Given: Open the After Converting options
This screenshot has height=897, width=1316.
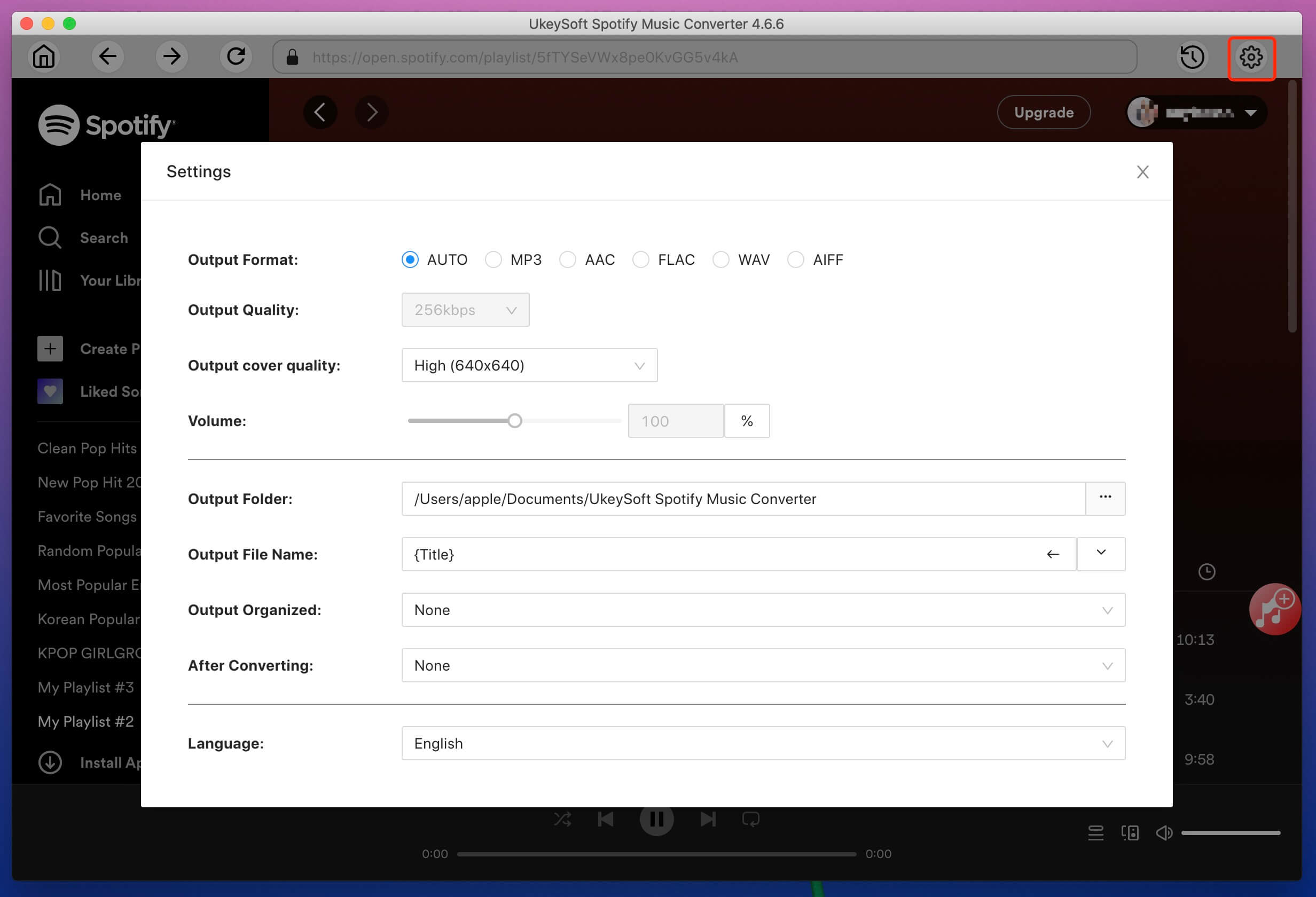Looking at the screenshot, I should pyautogui.click(x=1107, y=665).
